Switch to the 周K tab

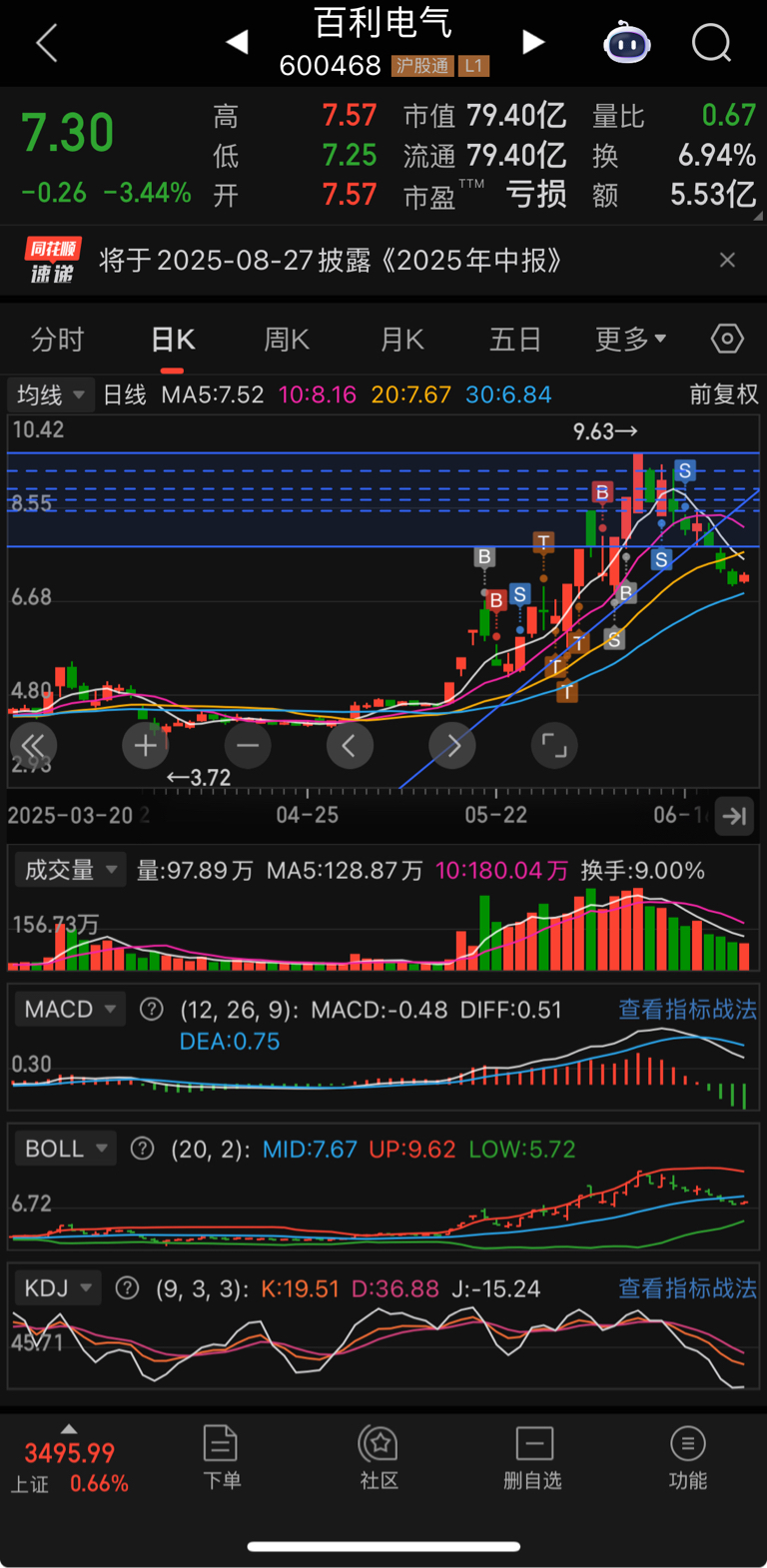(287, 340)
